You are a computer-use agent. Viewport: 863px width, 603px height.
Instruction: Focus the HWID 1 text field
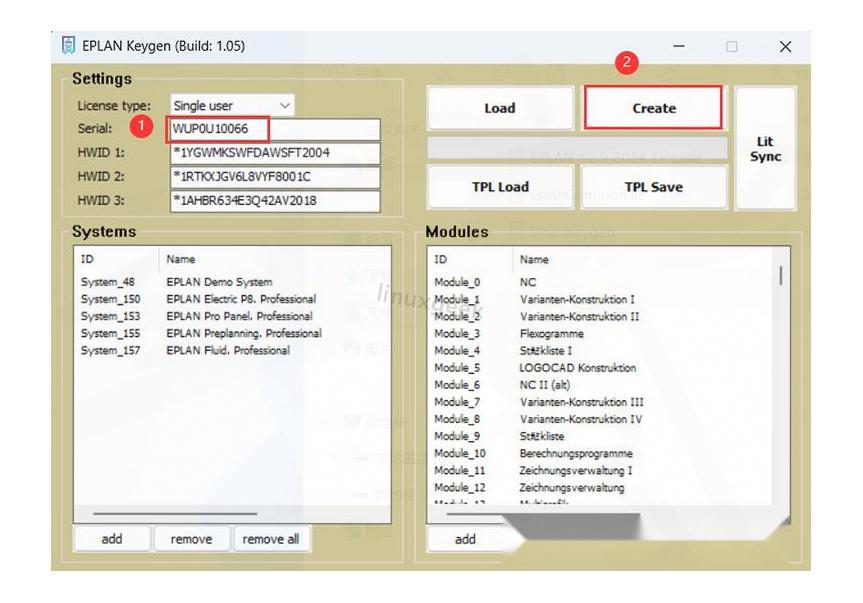tap(274, 153)
